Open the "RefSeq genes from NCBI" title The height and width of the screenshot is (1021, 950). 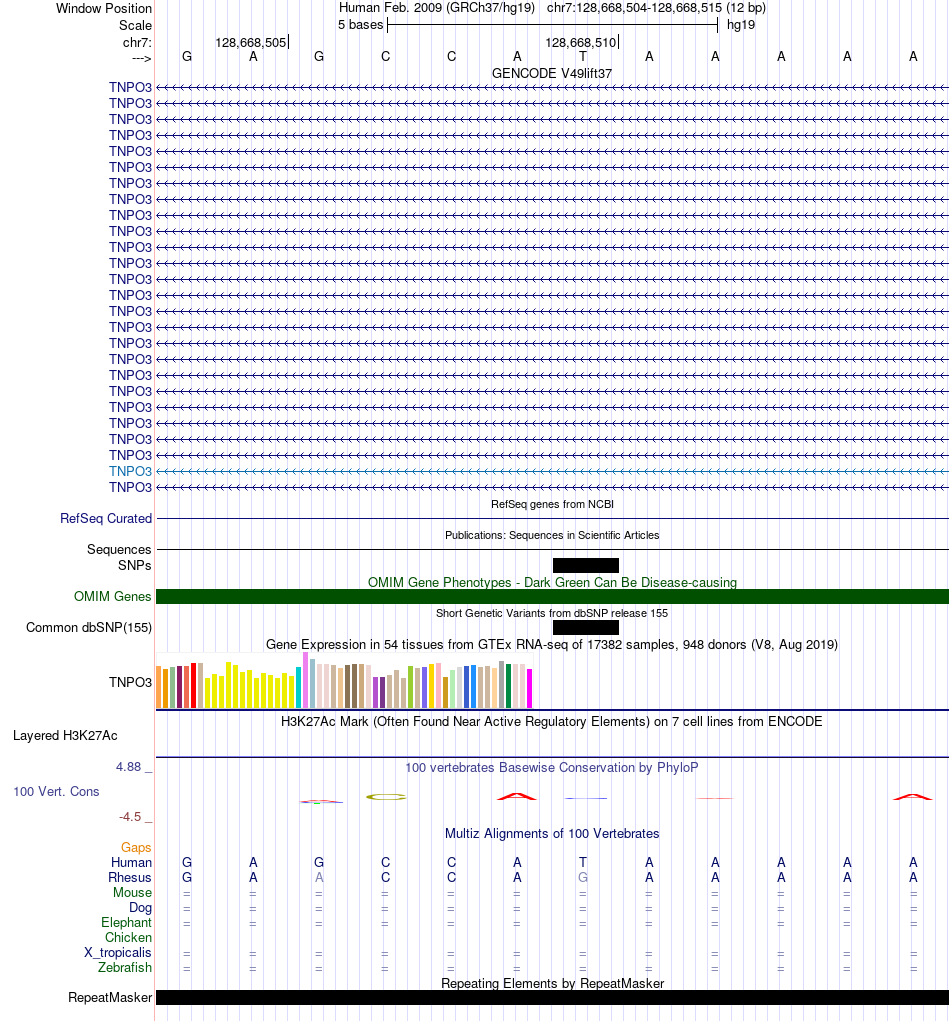click(x=552, y=504)
